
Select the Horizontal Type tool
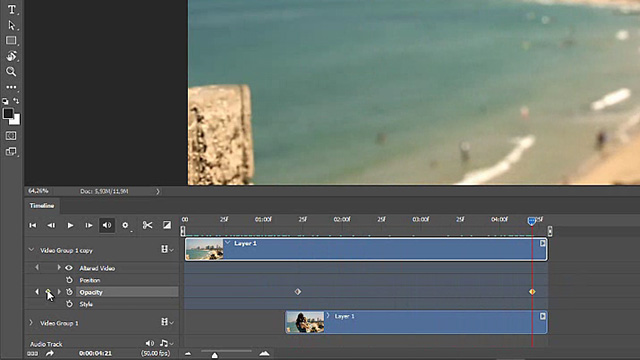[11, 9]
